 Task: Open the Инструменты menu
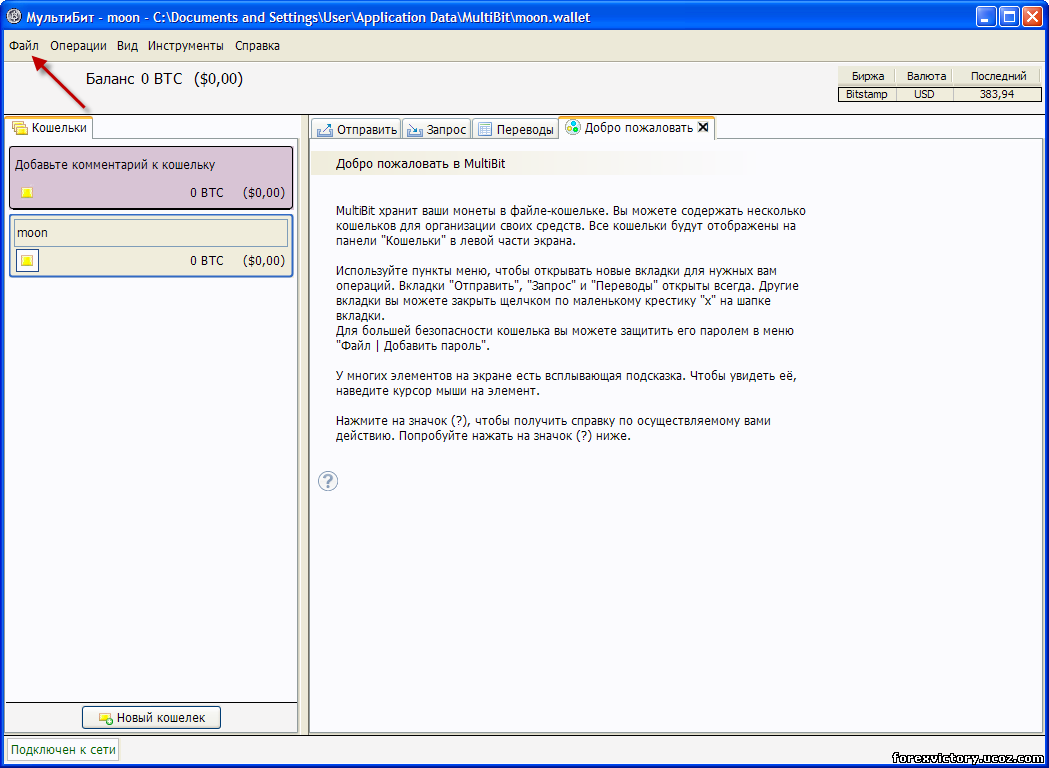tap(186, 46)
